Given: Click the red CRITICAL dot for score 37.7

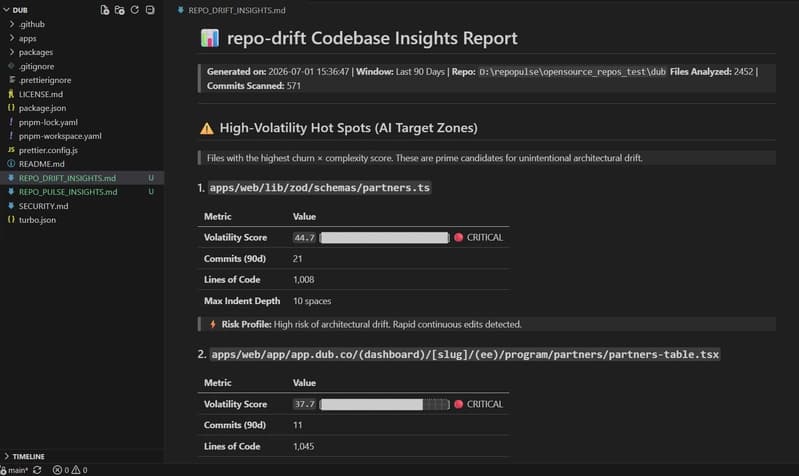Looking at the screenshot, I should (458, 404).
